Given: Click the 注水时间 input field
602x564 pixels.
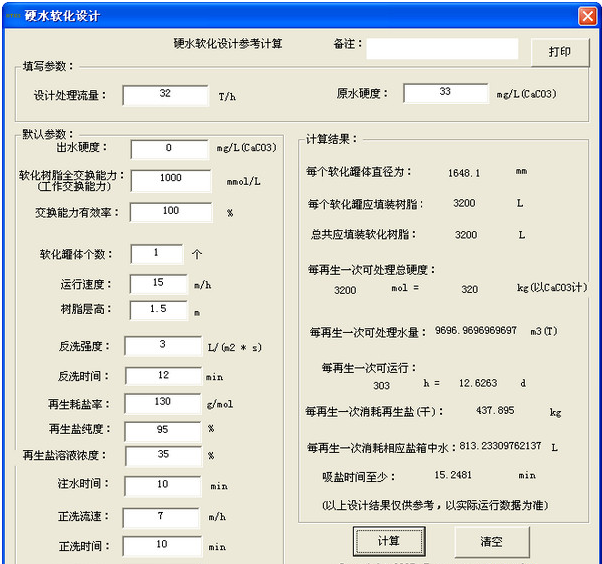Looking at the screenshot, I should pyautogui.click(x=163, y=486).
